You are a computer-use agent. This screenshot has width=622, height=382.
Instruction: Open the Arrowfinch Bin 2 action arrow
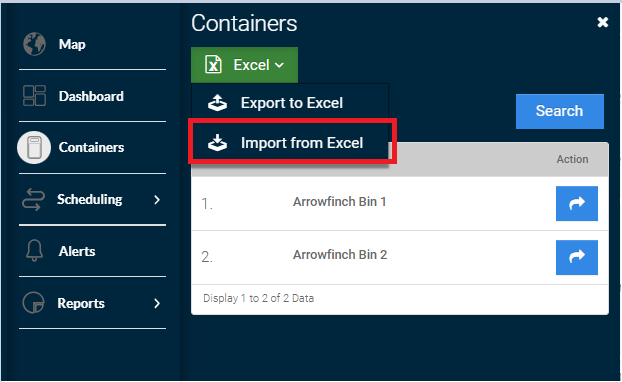click(x=577, y=257)
